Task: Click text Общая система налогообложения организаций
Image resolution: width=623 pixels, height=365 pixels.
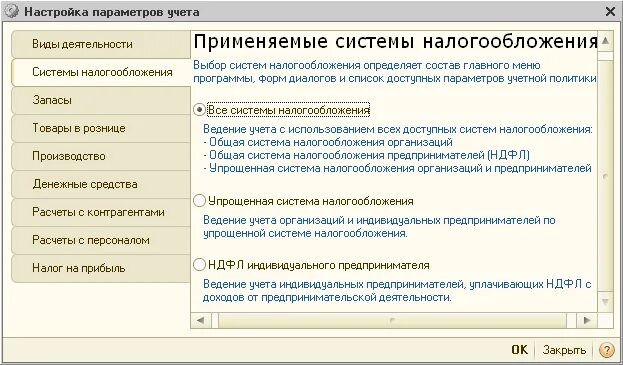Action: tap(331, 142)
